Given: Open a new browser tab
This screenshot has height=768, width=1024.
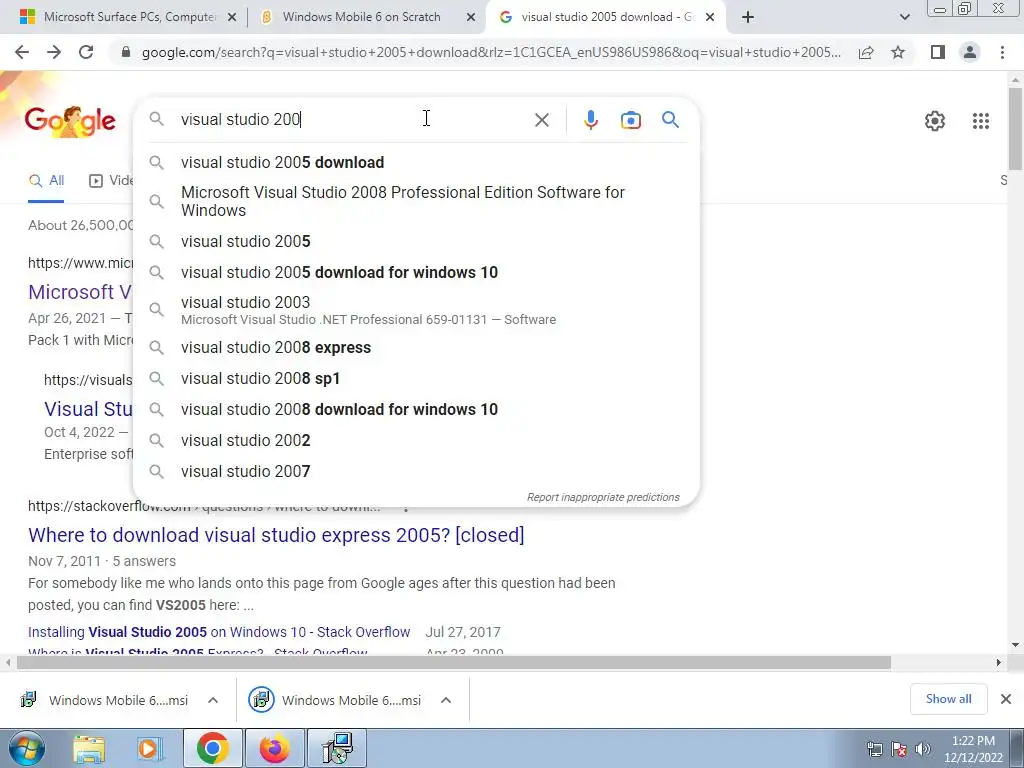Looking at the screenshot, I should (748, 17).
